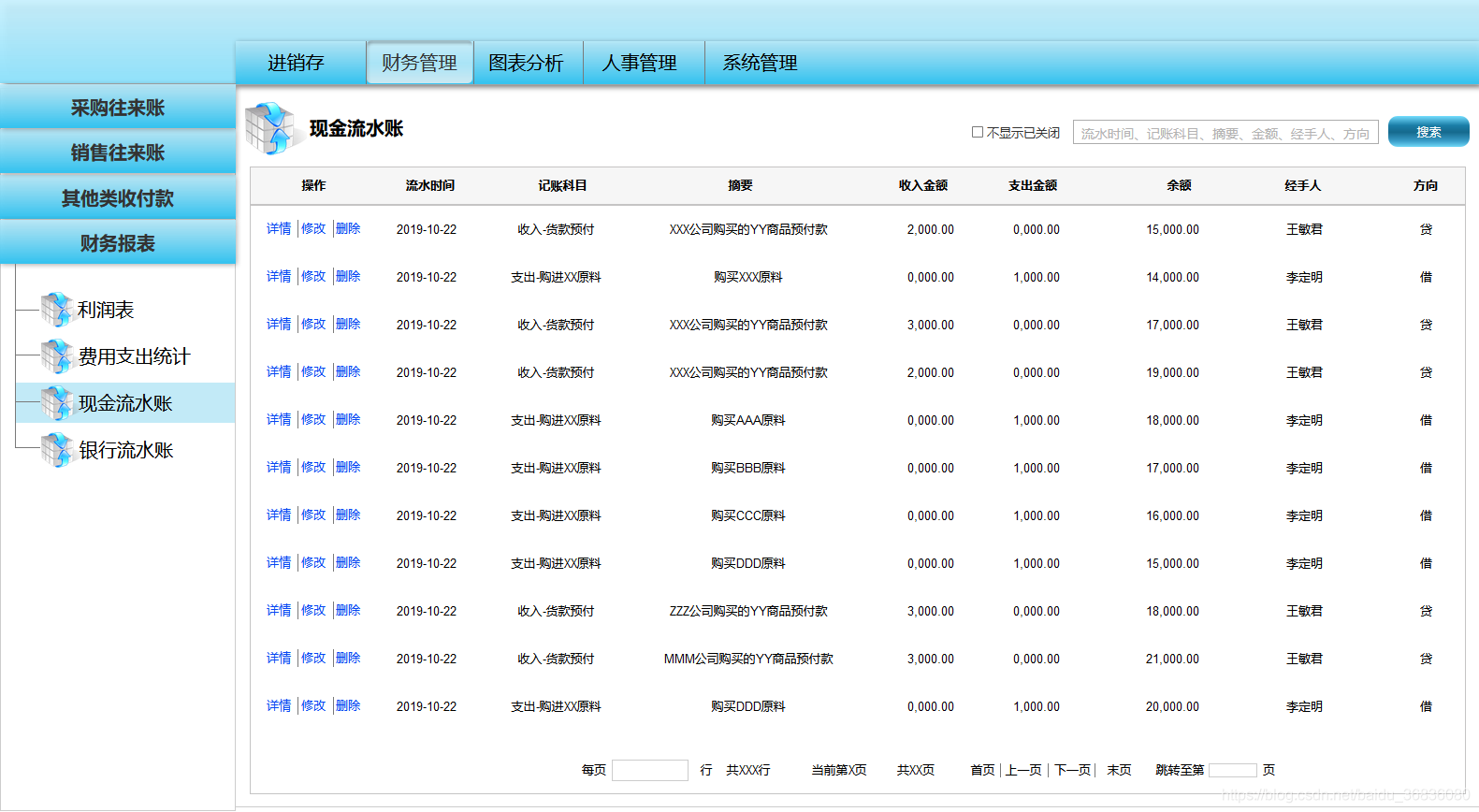Click 修改 for the row with balance 20,000.00

313,705
